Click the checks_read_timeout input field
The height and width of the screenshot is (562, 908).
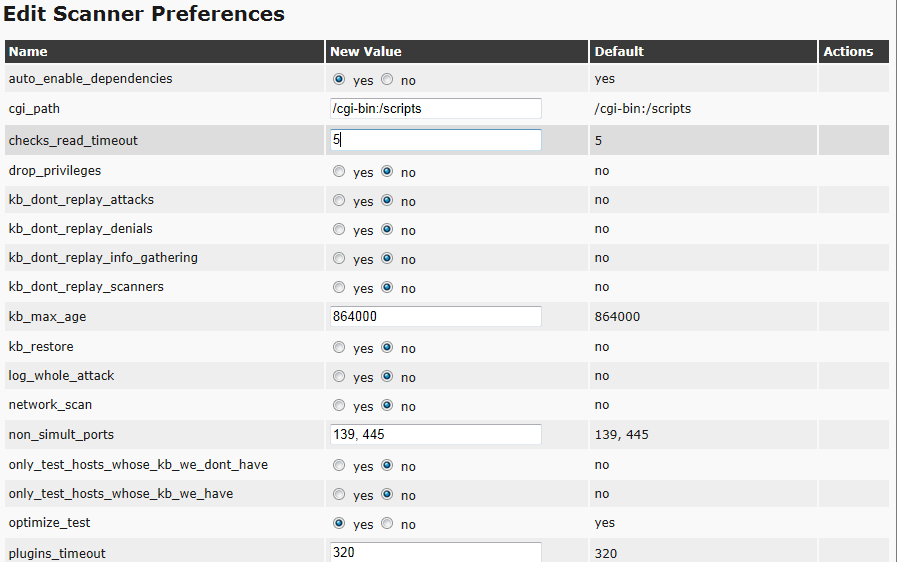pyautogui.click(x=436, y=140)
